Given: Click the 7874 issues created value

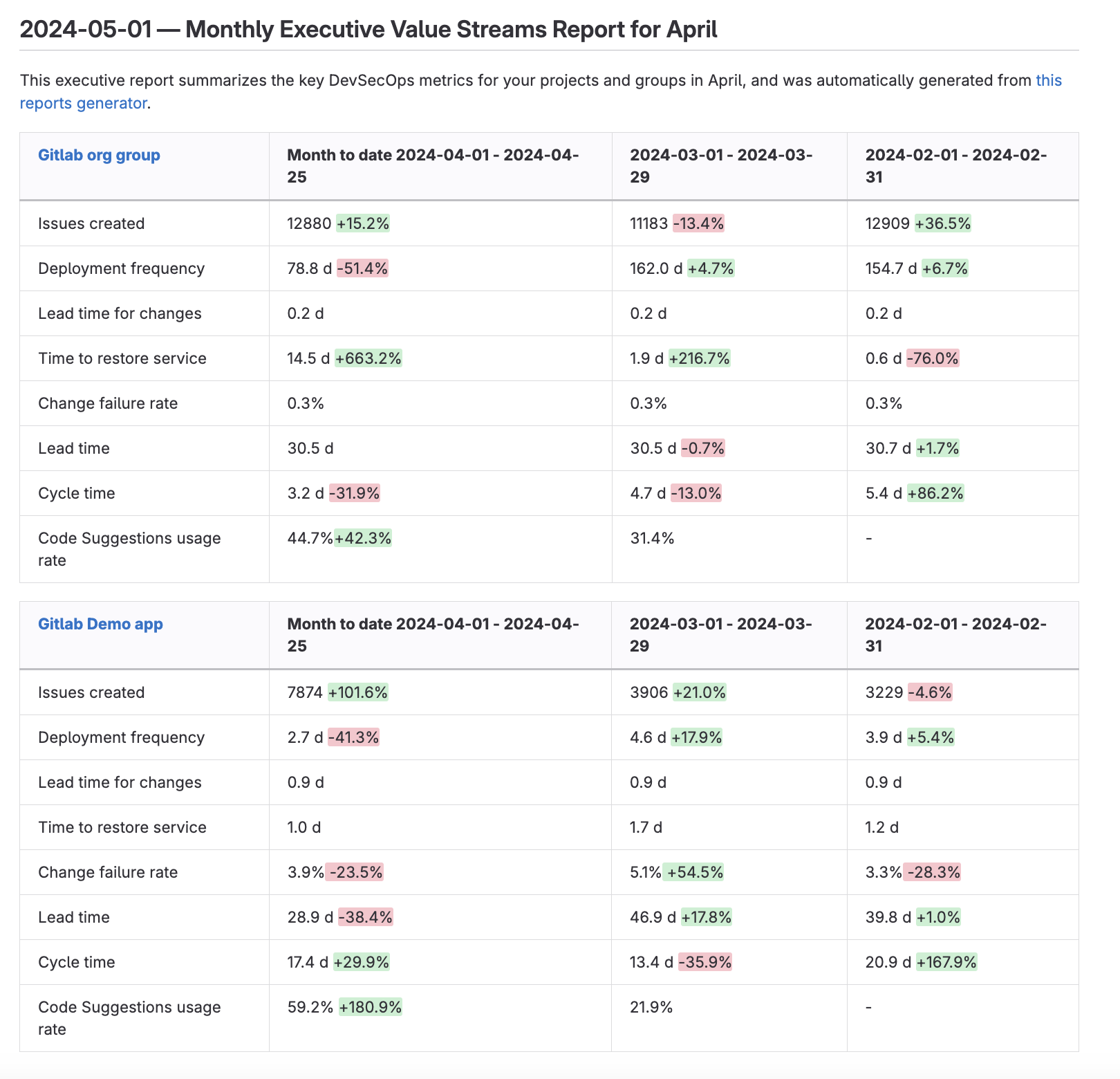Looking at the screenshot, I should [305, 692].
